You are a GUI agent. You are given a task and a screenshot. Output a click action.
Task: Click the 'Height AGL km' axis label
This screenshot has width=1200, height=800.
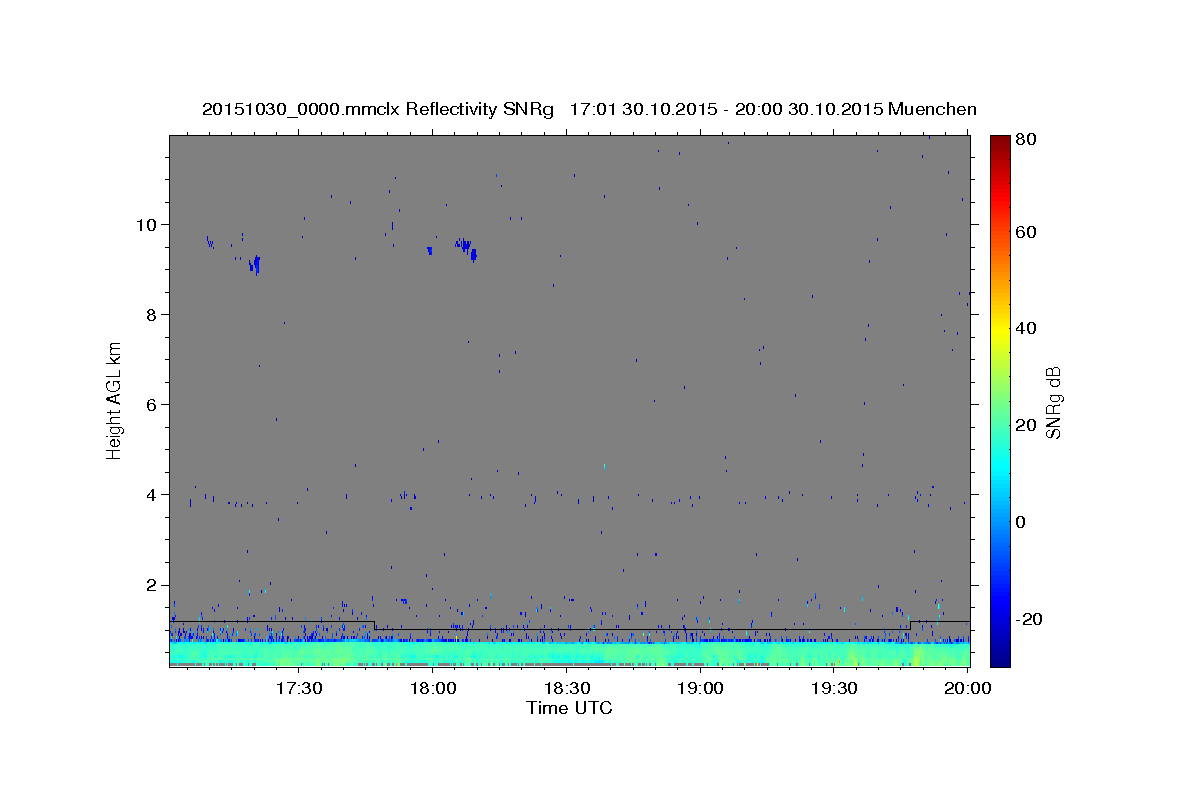[x=114, y=400]
